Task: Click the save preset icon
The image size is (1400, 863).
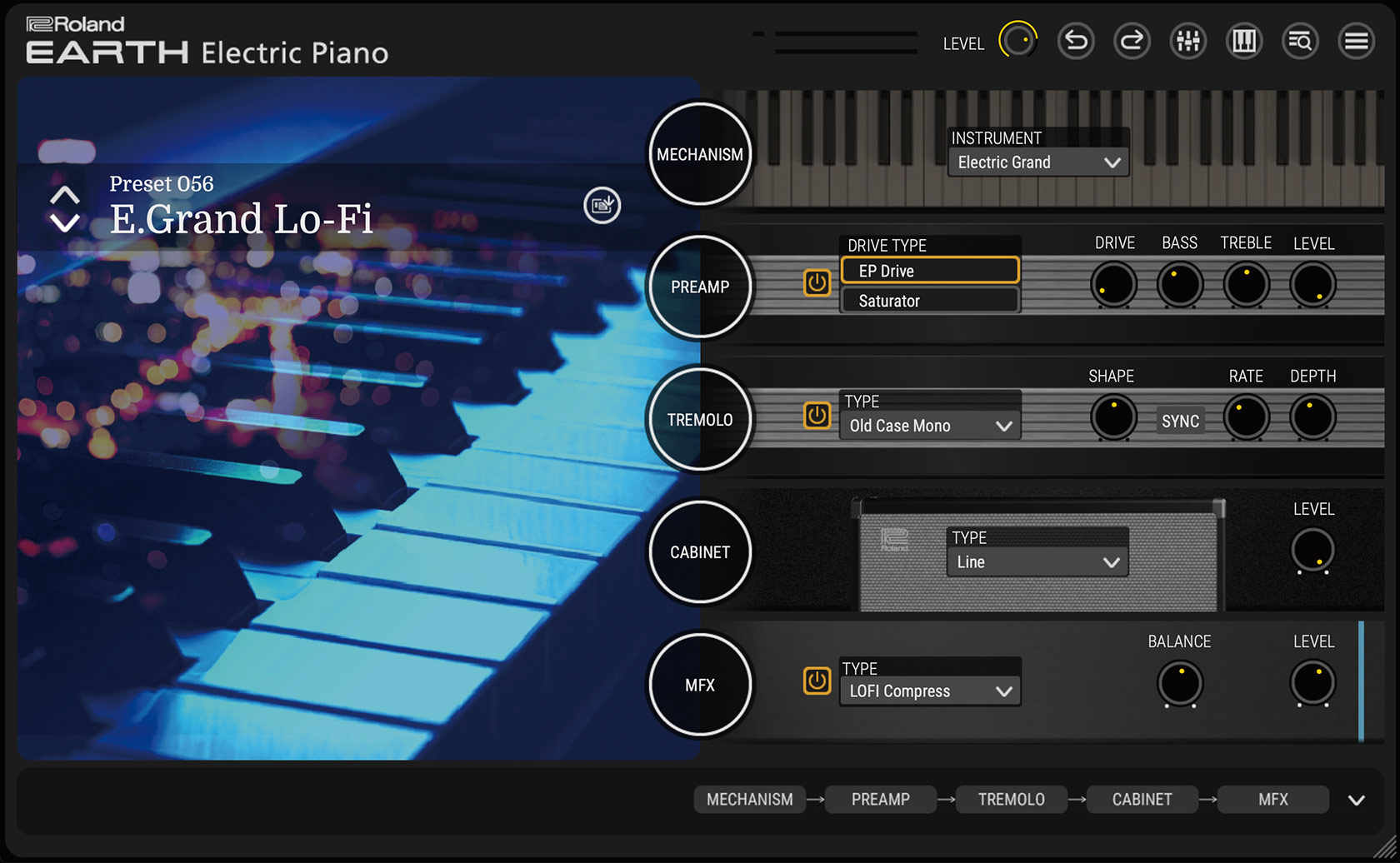Action: (602, 205)
